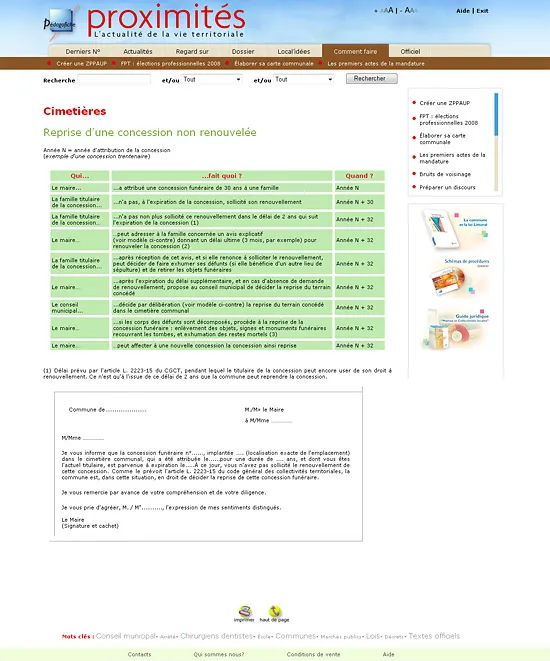Click the Reprise d'une concession non renouvelée heading

point(150,132)
